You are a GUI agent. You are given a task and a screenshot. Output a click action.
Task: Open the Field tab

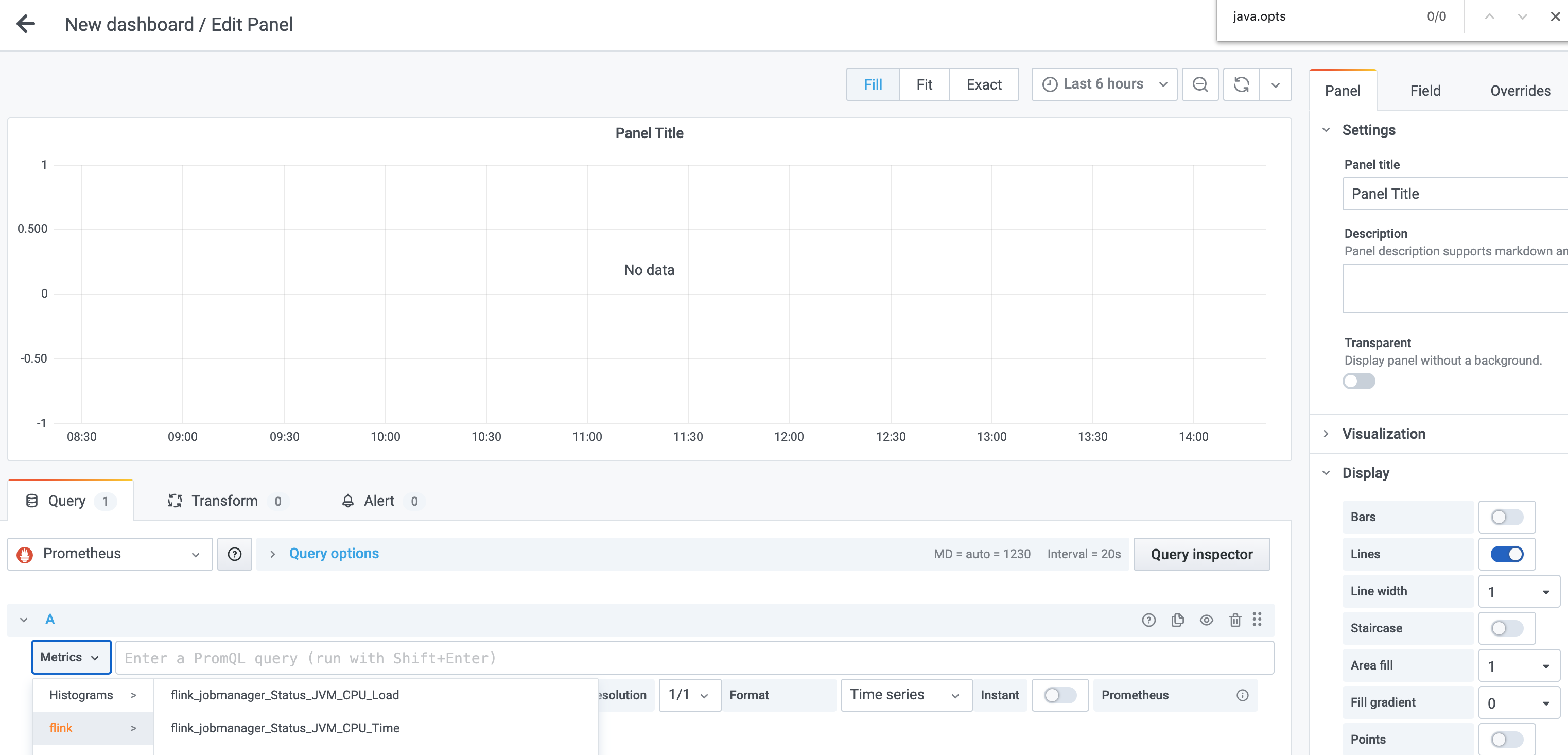coord(1424,91)
